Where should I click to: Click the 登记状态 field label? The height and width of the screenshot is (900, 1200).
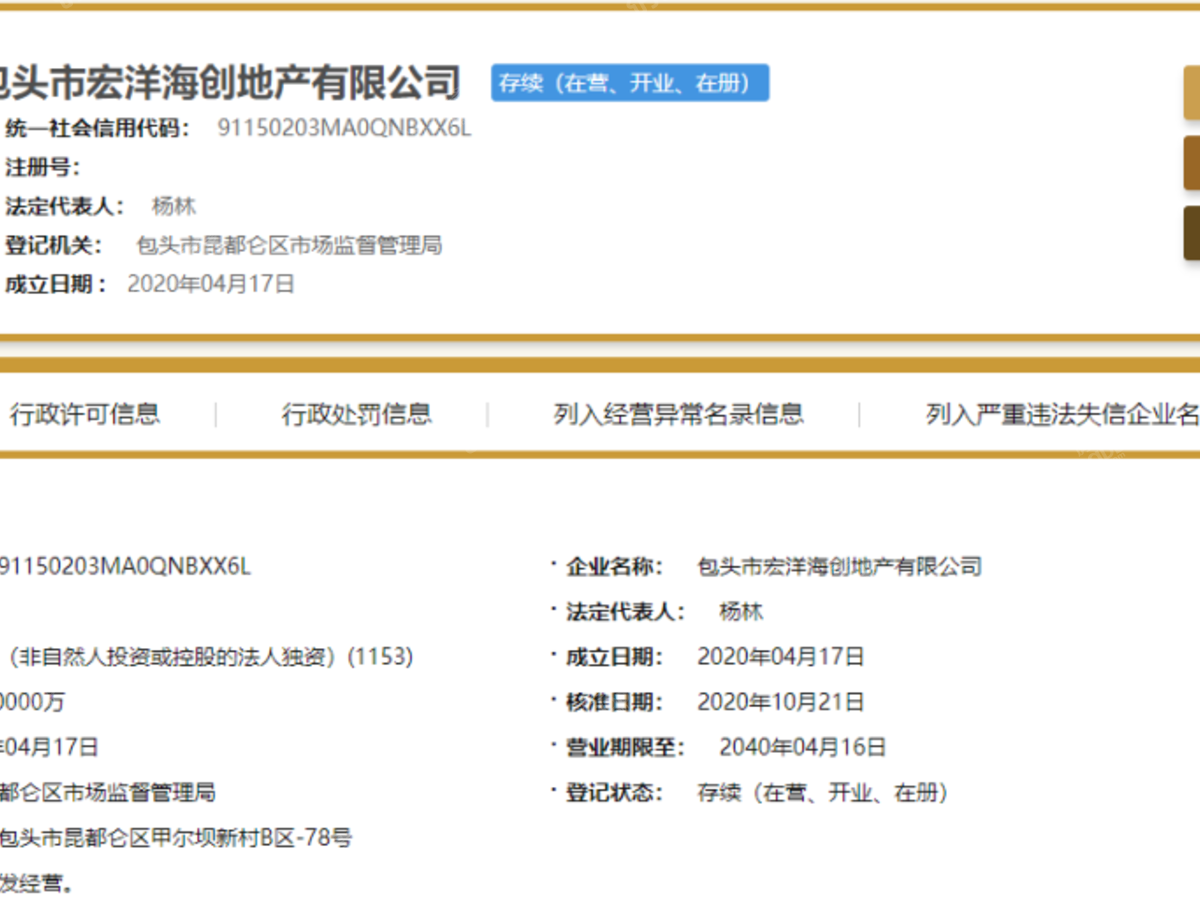[x=615, y=793]
